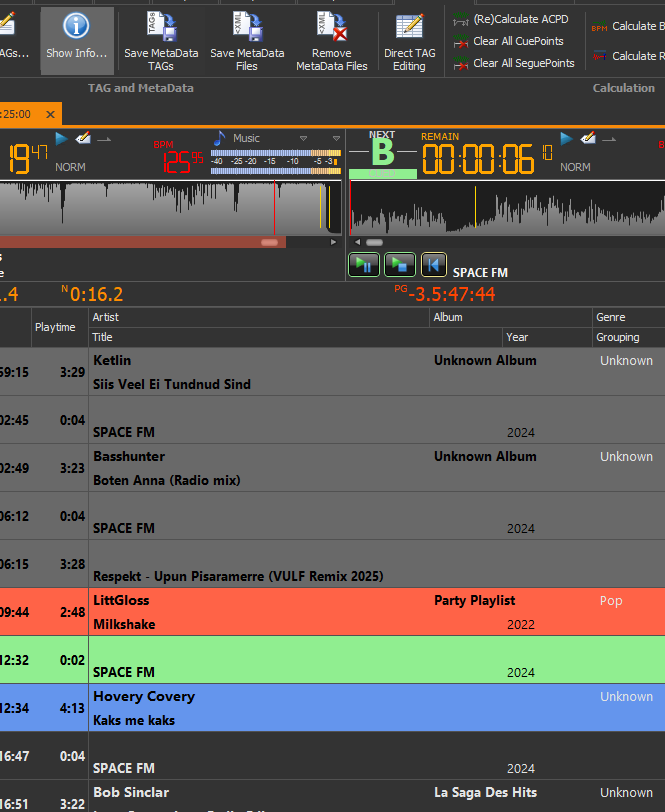Open the Music dropdown arrow in player A
The height and width of the screenshot is (812, 665).
coord(304,138)
